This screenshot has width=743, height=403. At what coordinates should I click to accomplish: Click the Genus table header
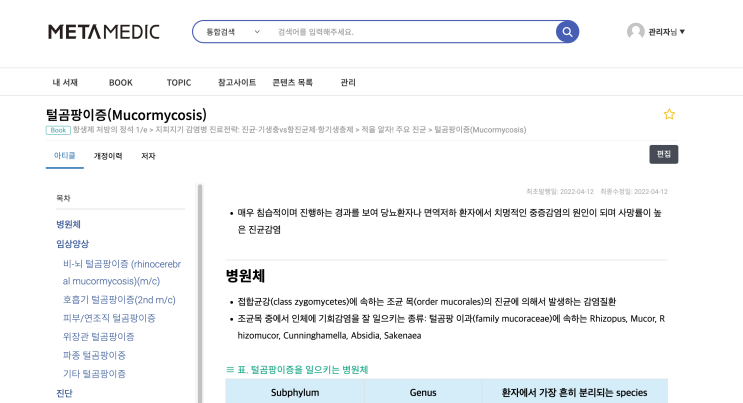point(423,393)
